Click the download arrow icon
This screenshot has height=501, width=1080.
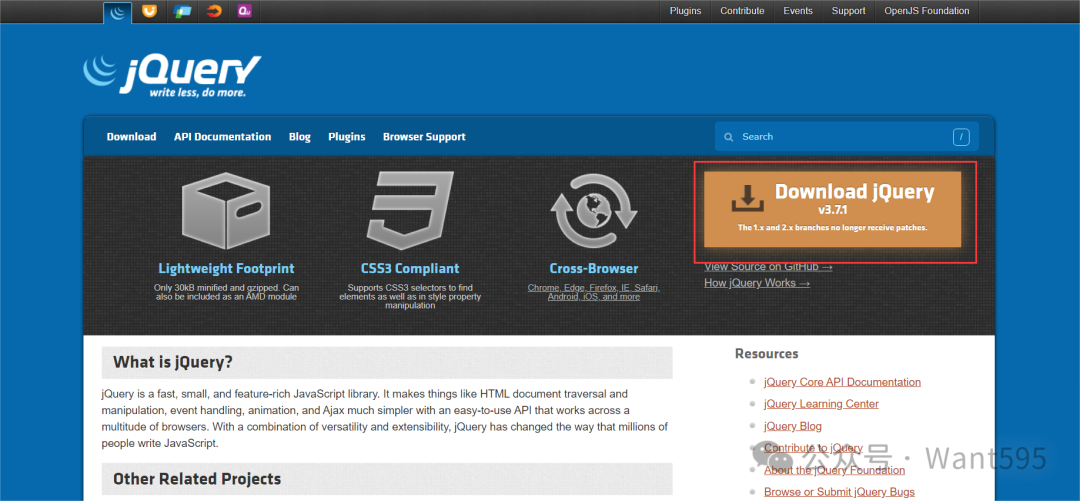tap(748, 198)
